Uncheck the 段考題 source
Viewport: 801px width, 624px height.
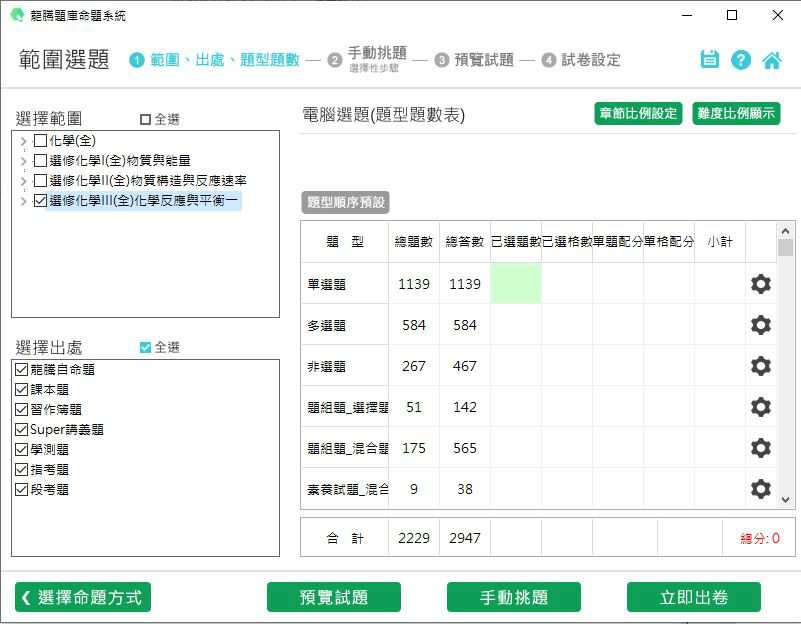click(21, 490)
